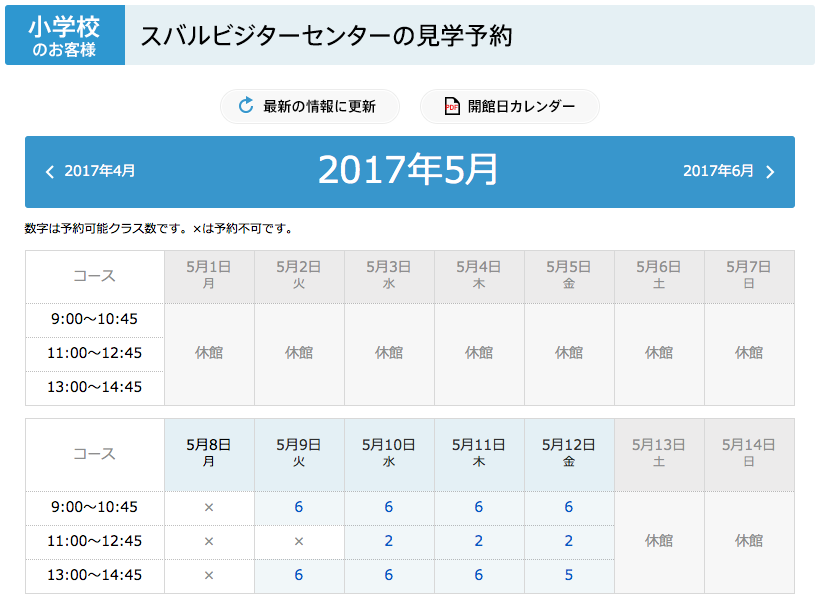Click 11:00〜12:45 row label in second week
Viewport: 835px width, 605px height.
94,541
